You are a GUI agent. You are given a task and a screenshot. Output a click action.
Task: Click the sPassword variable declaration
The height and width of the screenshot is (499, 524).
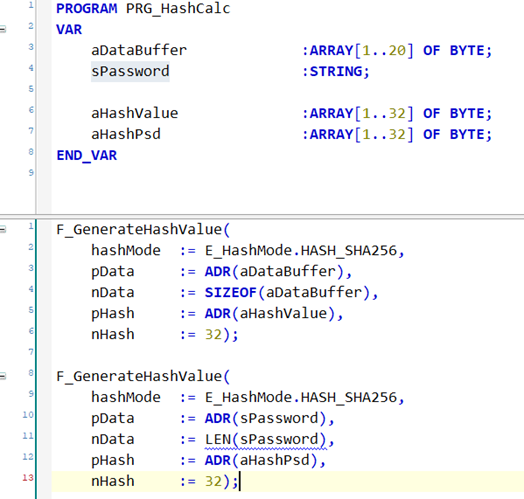pyautogui.click(x=130, y=71)
